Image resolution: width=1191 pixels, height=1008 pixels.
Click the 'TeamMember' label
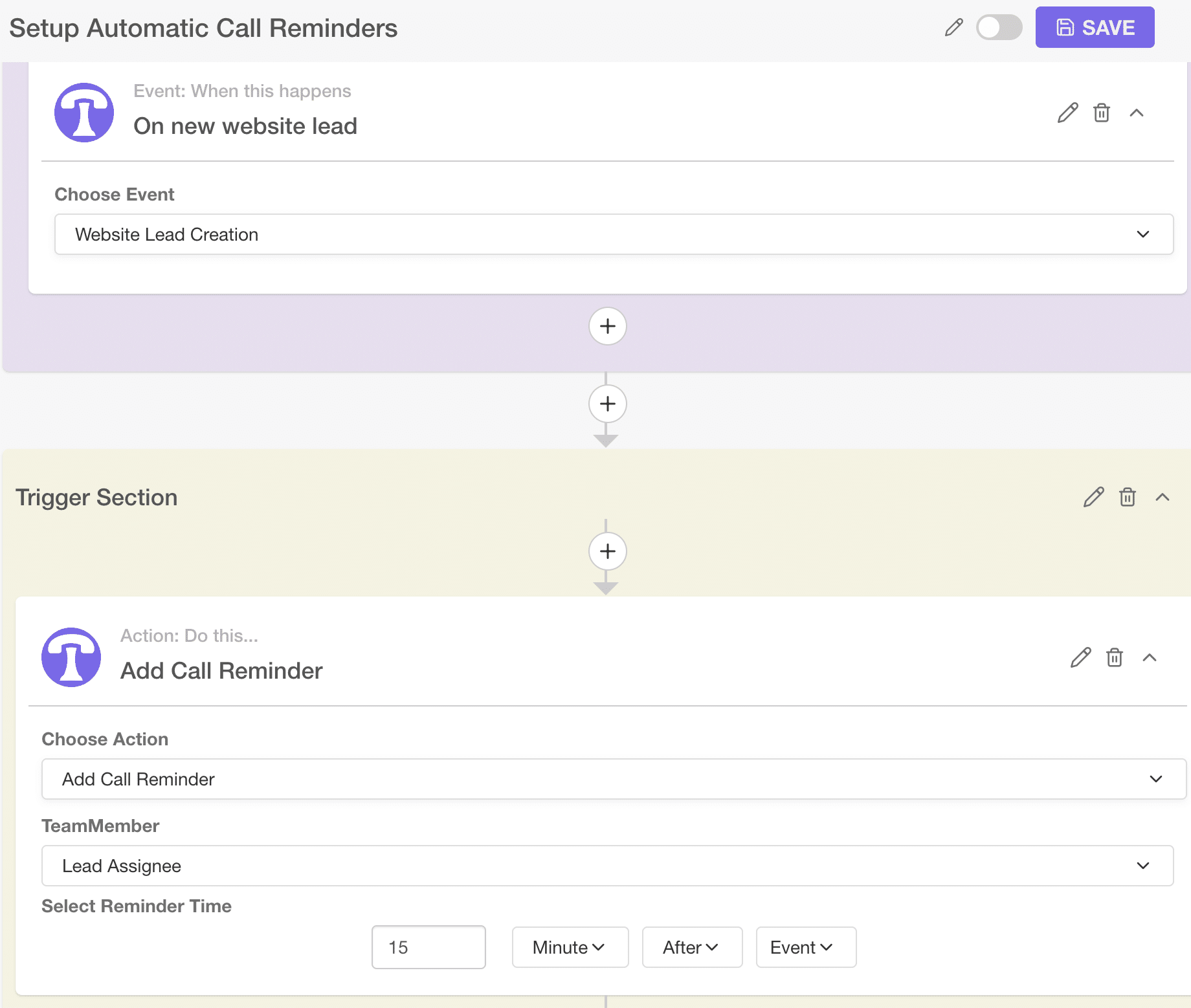pos(100,826)
